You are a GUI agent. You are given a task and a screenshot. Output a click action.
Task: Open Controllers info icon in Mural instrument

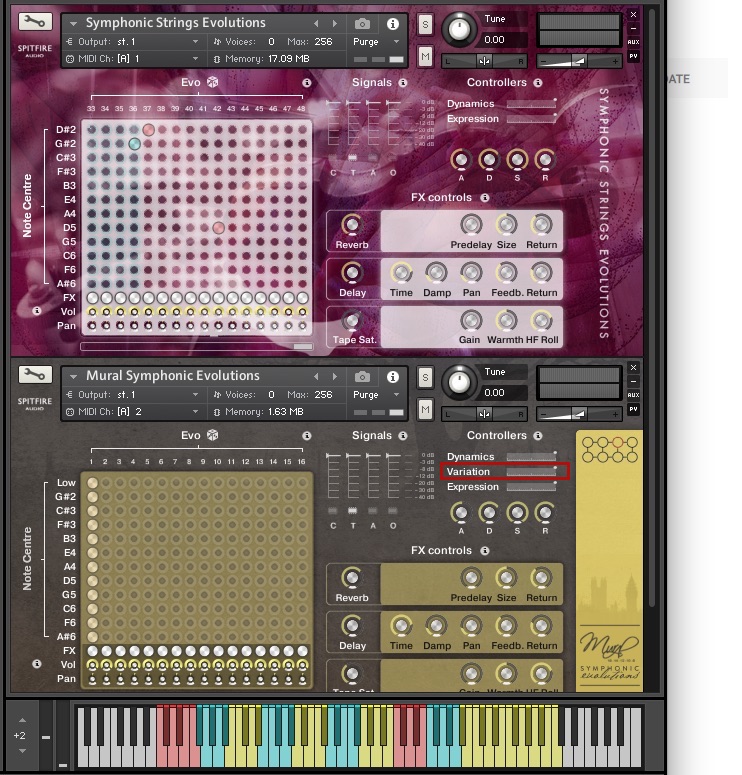point(538,436)
